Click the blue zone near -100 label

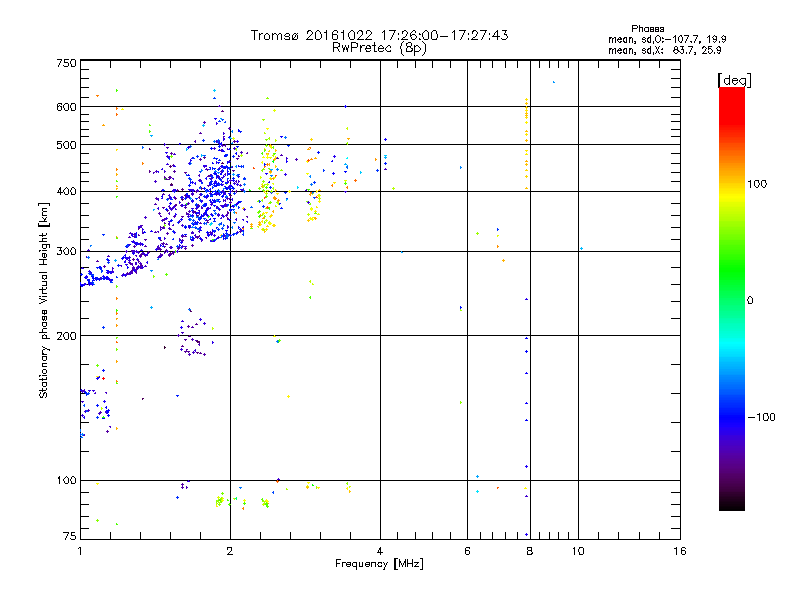[732, 416]
